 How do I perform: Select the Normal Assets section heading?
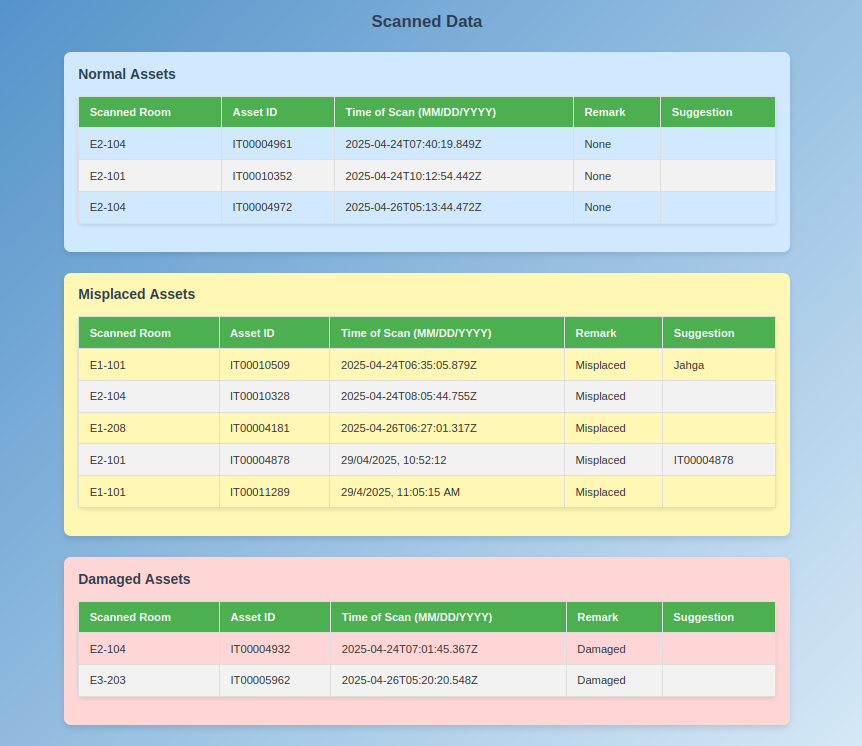(x=127, y=74)
